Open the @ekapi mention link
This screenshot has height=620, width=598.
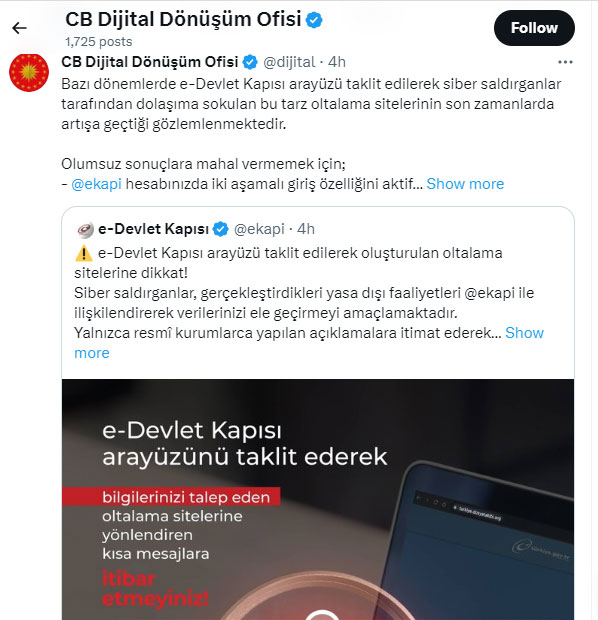click(x=97, y=184)
